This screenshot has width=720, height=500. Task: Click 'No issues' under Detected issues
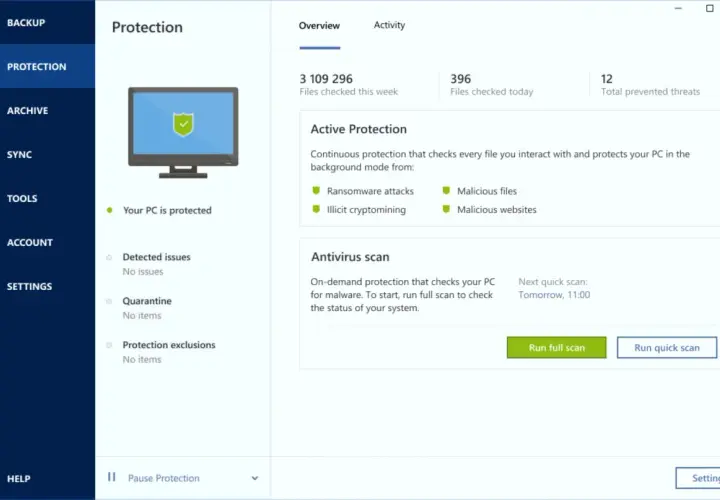(143, 271)
